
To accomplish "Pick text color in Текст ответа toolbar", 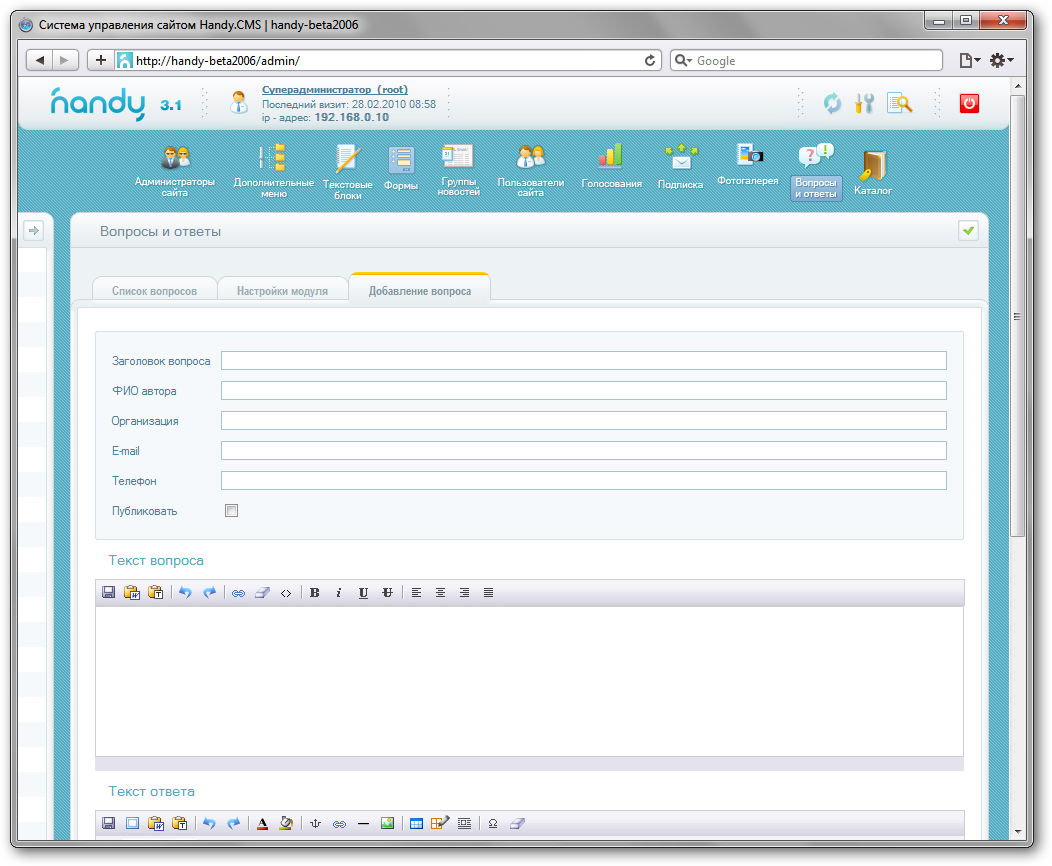I will [x=262, y=824].
